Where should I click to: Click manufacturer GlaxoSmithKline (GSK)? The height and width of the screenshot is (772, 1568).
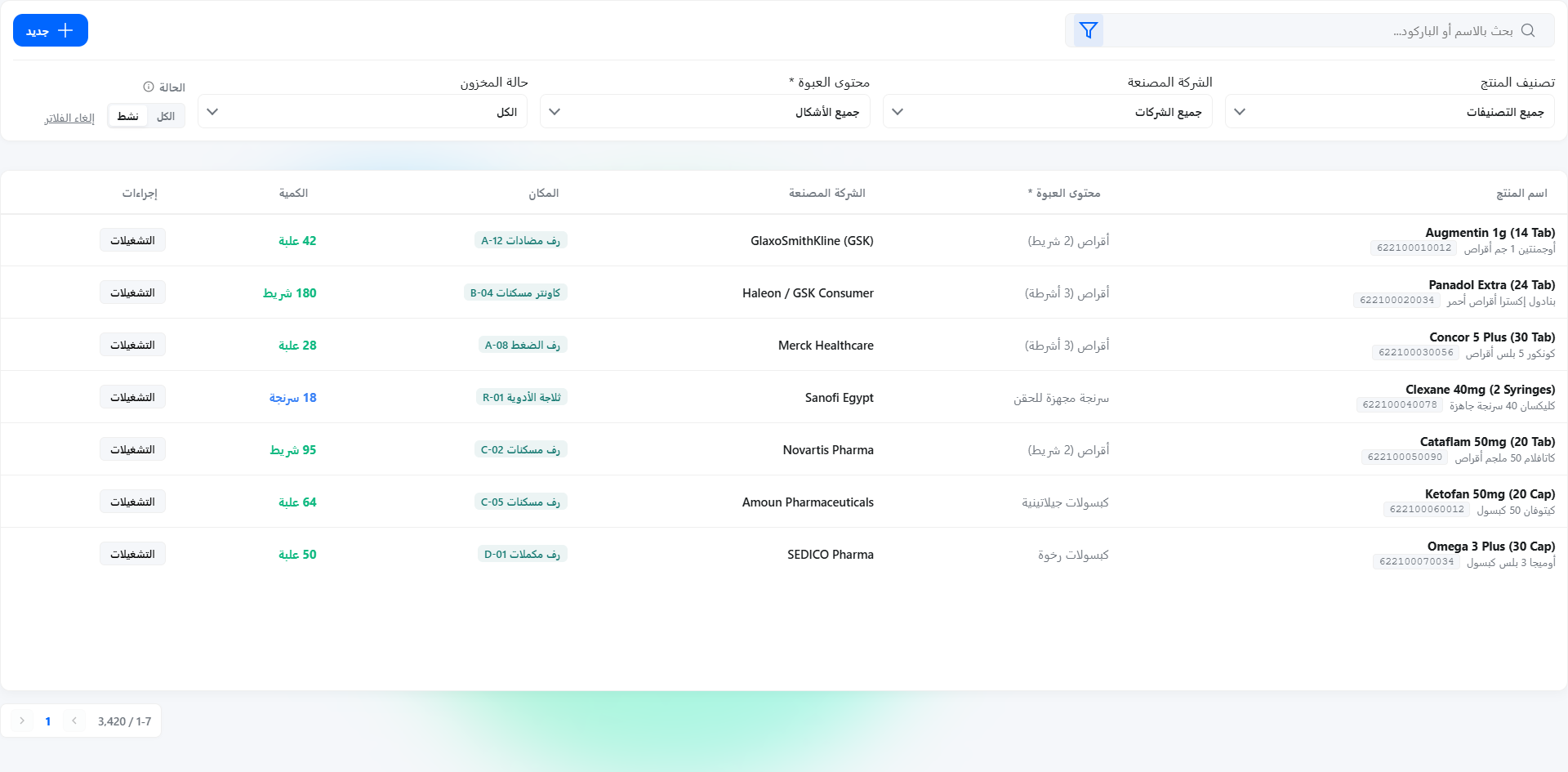pos(812,240)
